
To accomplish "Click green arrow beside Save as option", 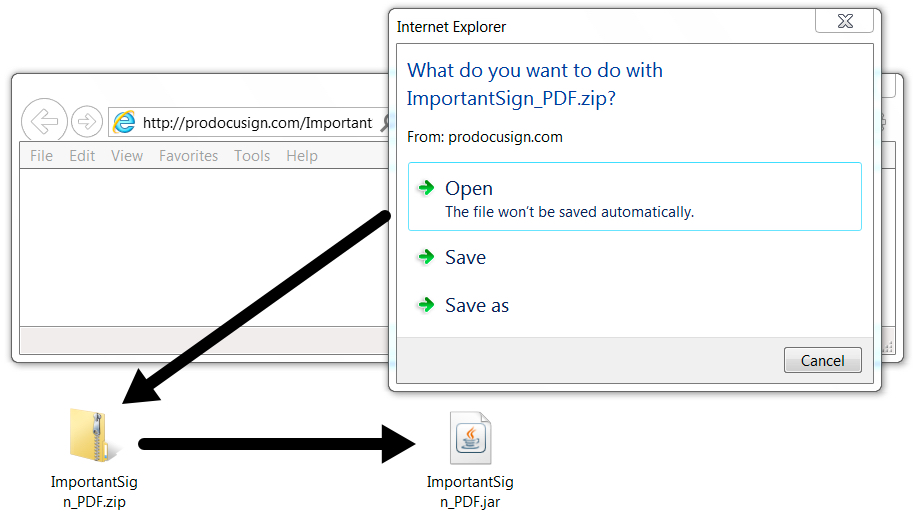I will pyautogui.click(x=426, y=305).
